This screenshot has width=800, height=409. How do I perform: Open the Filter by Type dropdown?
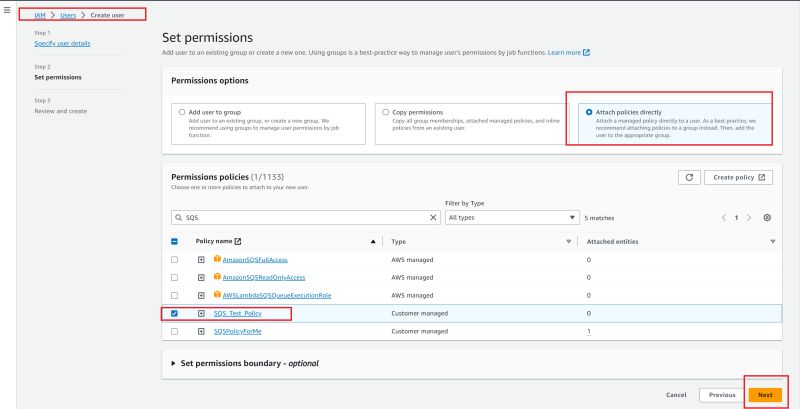pos(512,218)
